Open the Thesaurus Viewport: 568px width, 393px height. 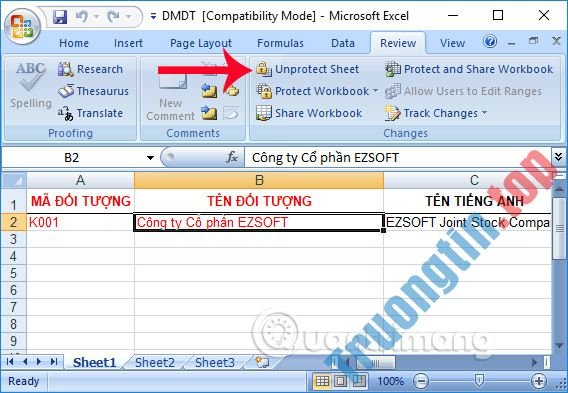(93, 91)
